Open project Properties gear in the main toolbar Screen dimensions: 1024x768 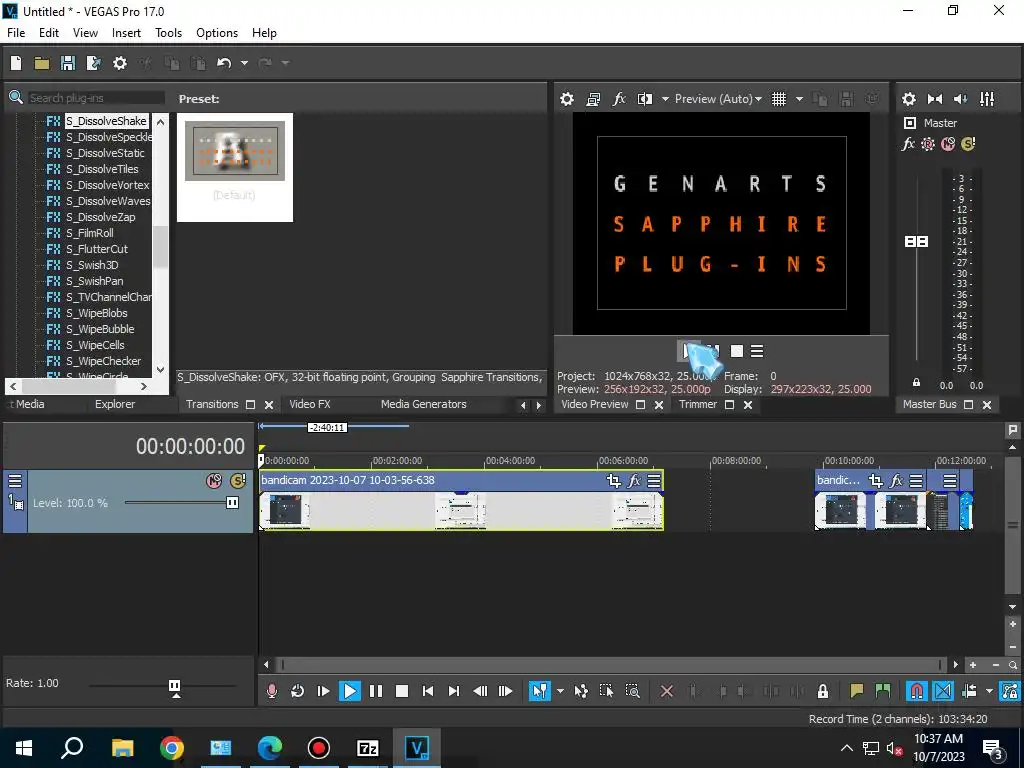(120, 63)
